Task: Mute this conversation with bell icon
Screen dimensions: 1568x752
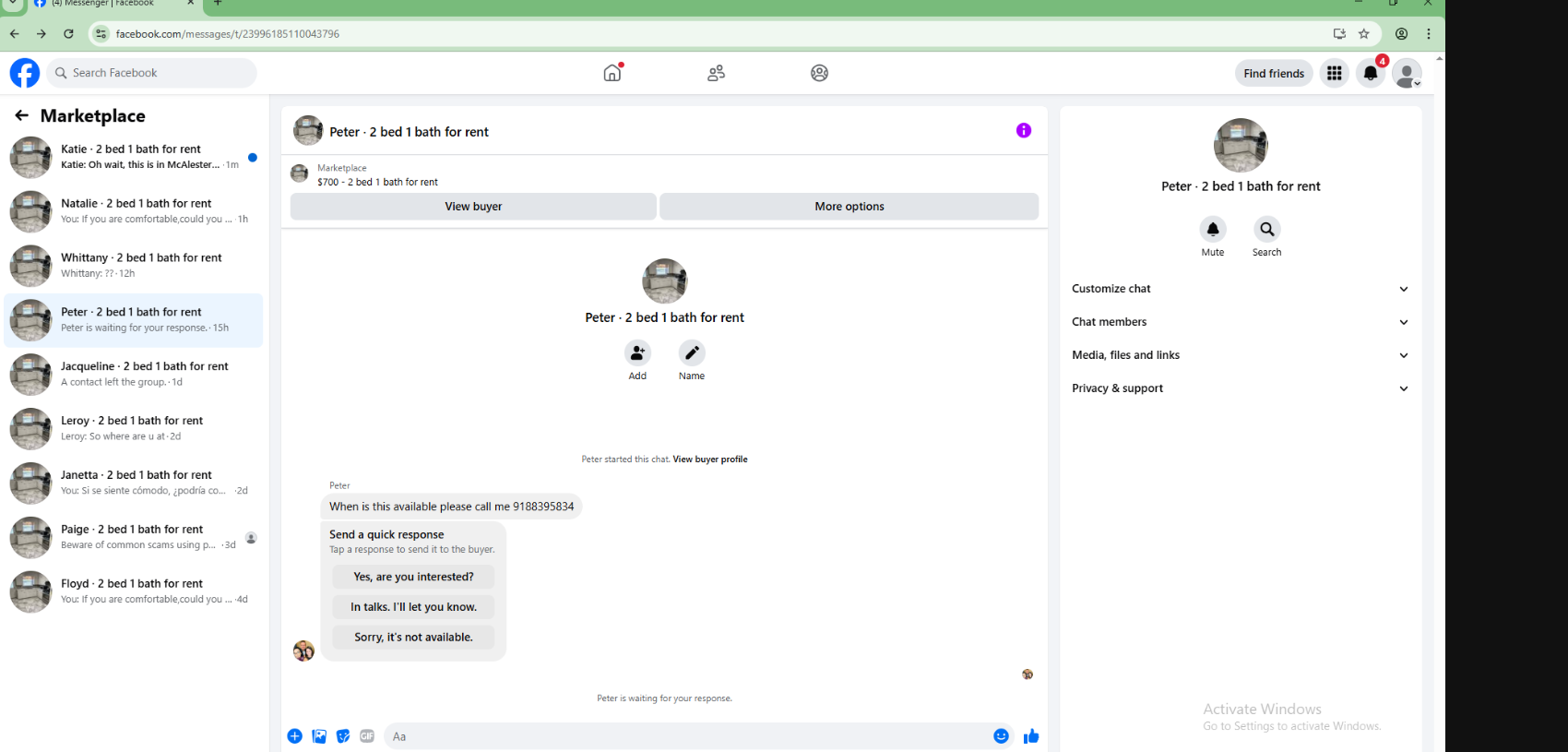Action: (1213, 229)
